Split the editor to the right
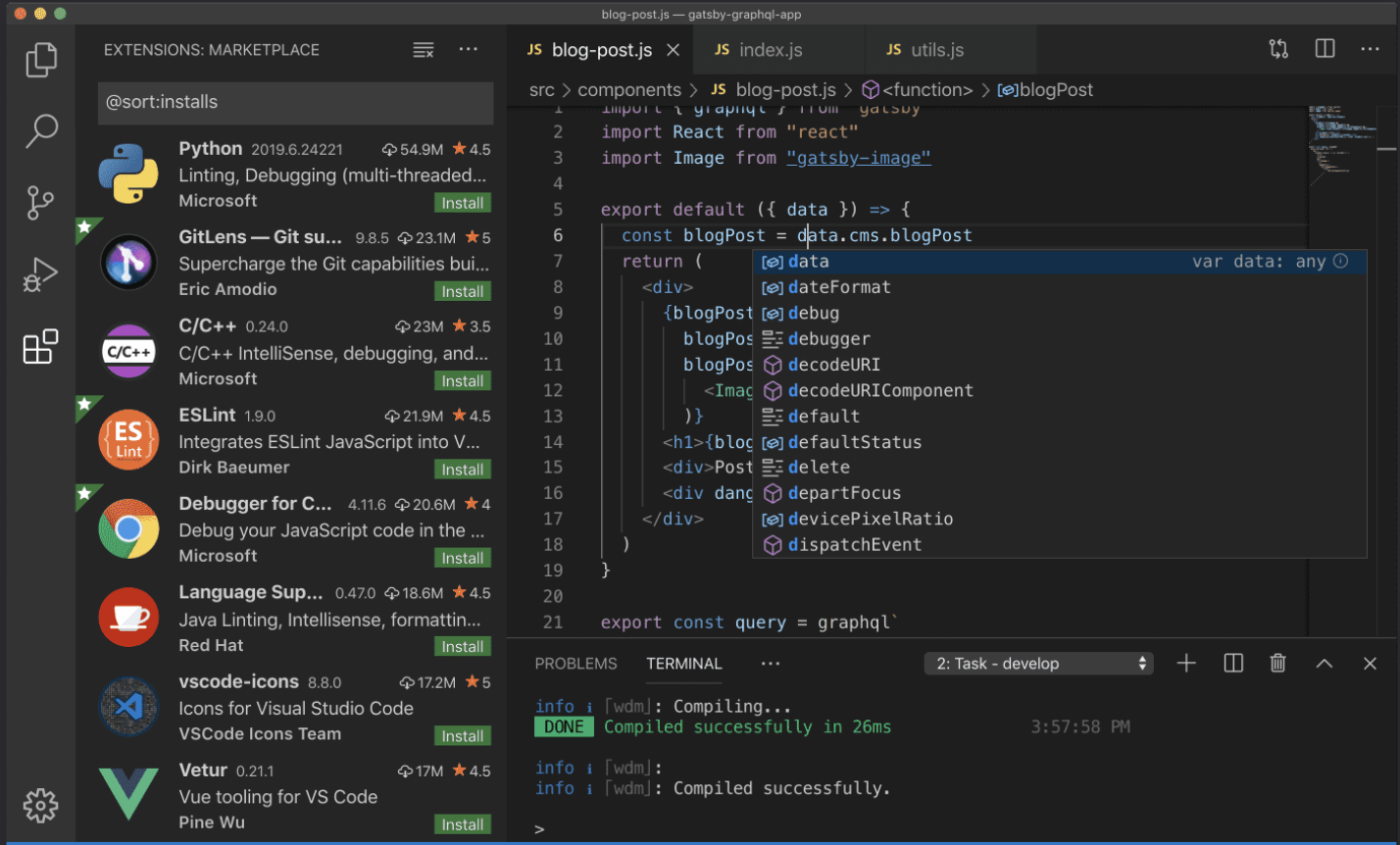Viewport: 1400px width, 845px height. pyautogui.click(x=1325, y=49)
